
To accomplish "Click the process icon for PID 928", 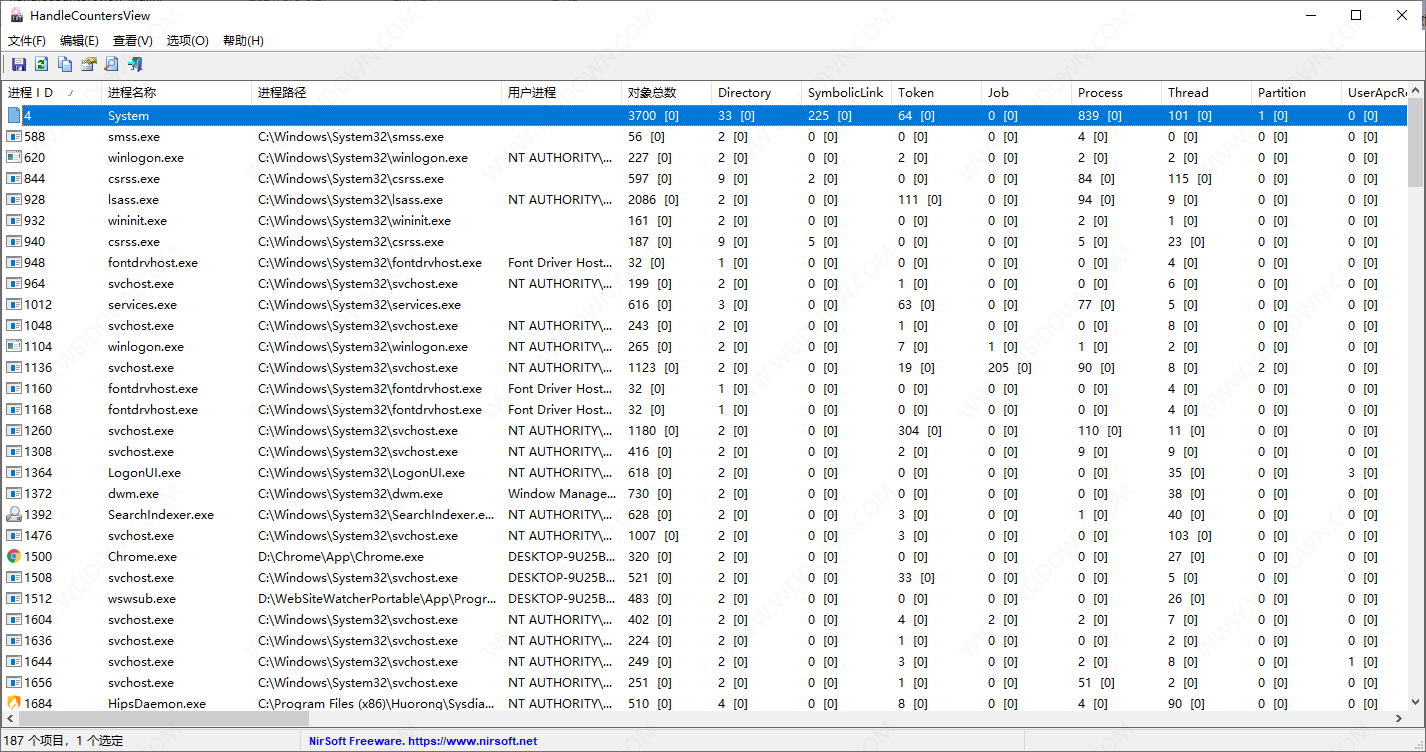I will (x=14, y=200).
